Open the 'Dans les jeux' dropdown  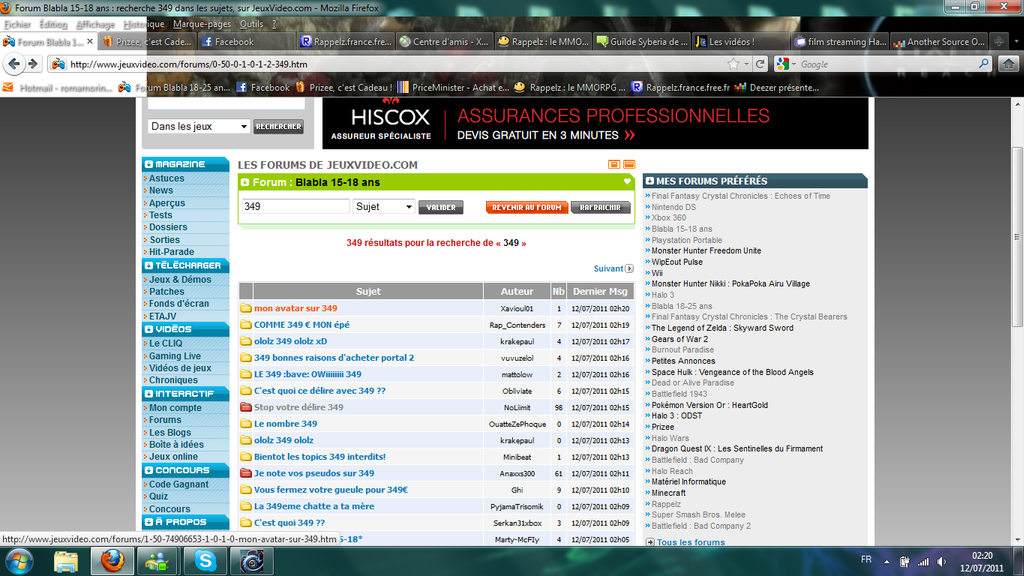[x=198, y=127]
